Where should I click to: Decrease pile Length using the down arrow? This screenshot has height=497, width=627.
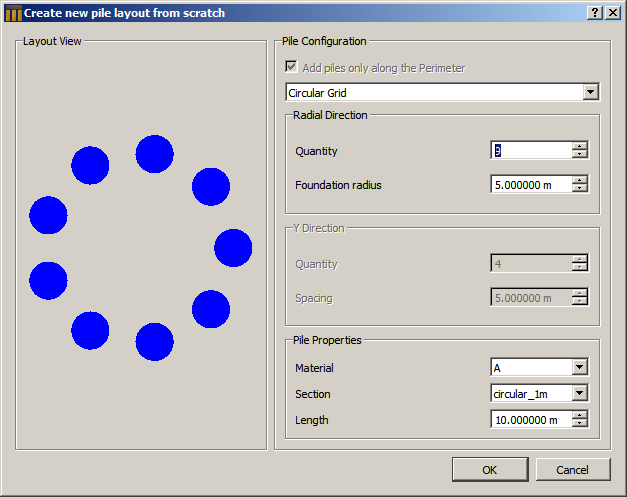pyautogui.click(x=580, y=424)
